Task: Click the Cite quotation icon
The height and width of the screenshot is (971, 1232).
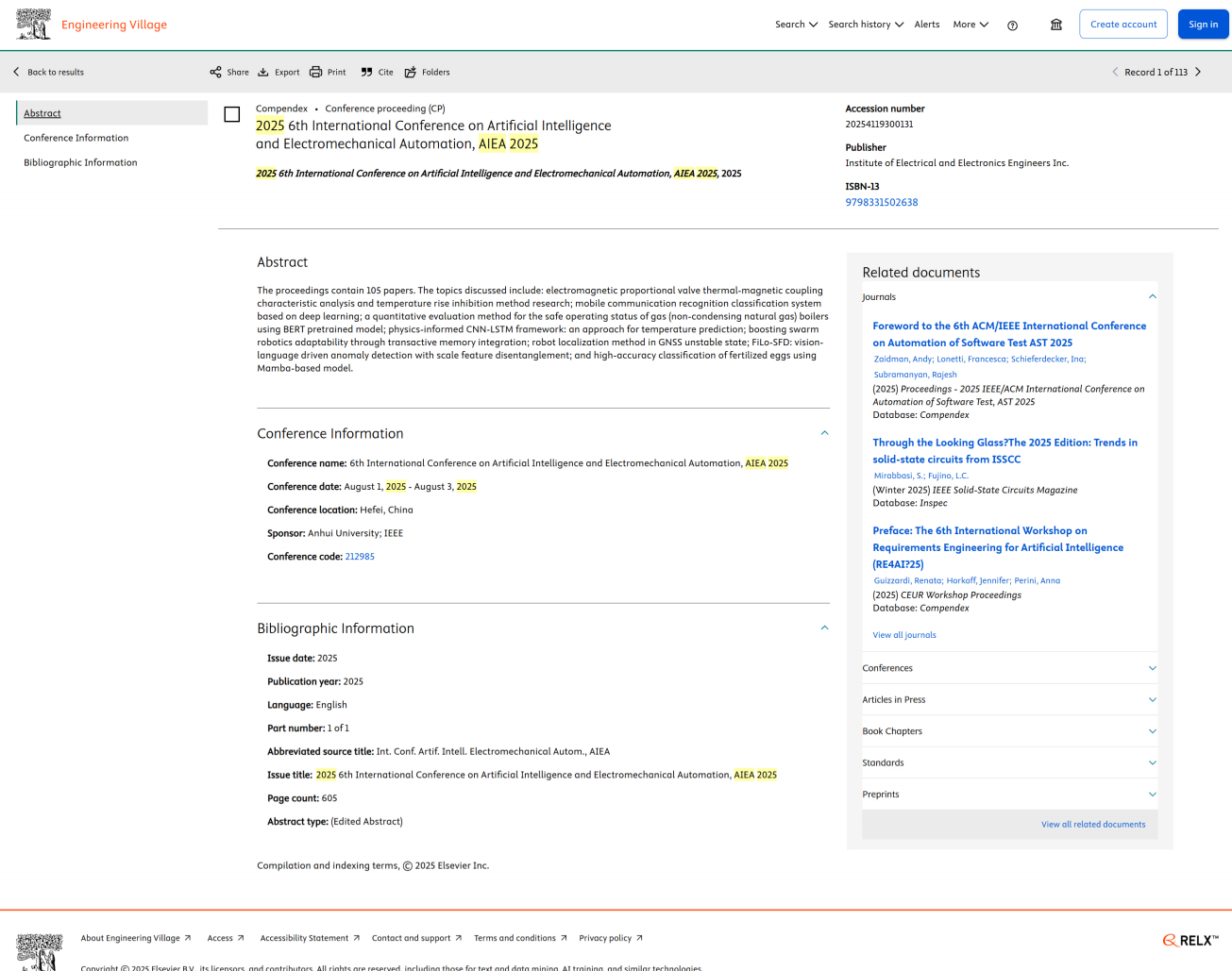Action: tap(367, 72)
